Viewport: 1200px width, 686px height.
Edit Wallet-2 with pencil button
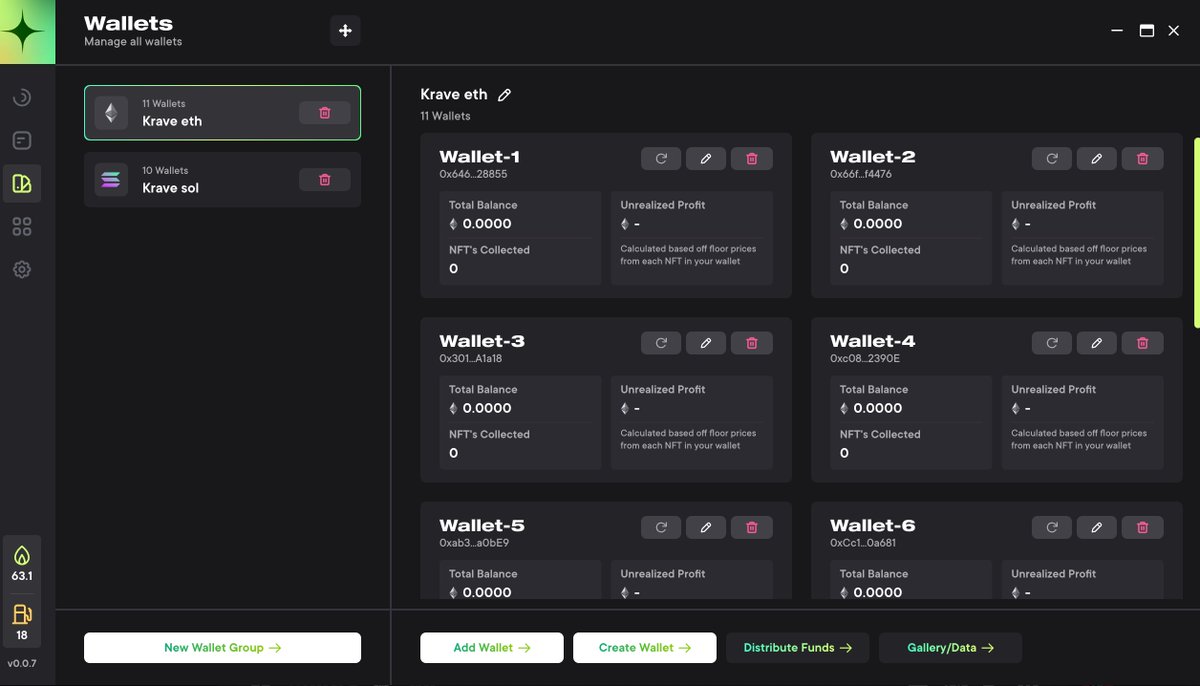(x=1097, y=159)
